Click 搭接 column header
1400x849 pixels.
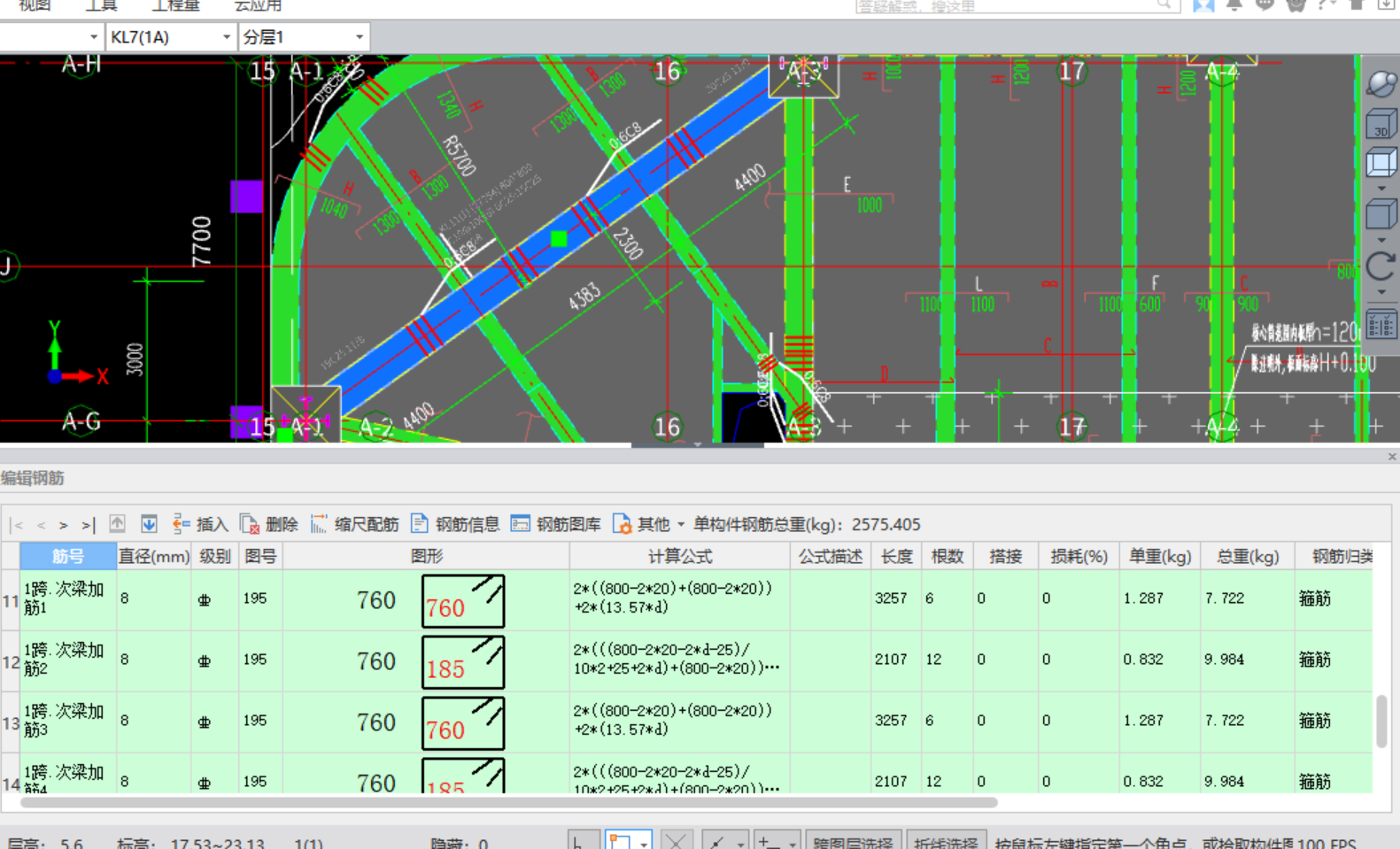click(x=1005, y=556)
